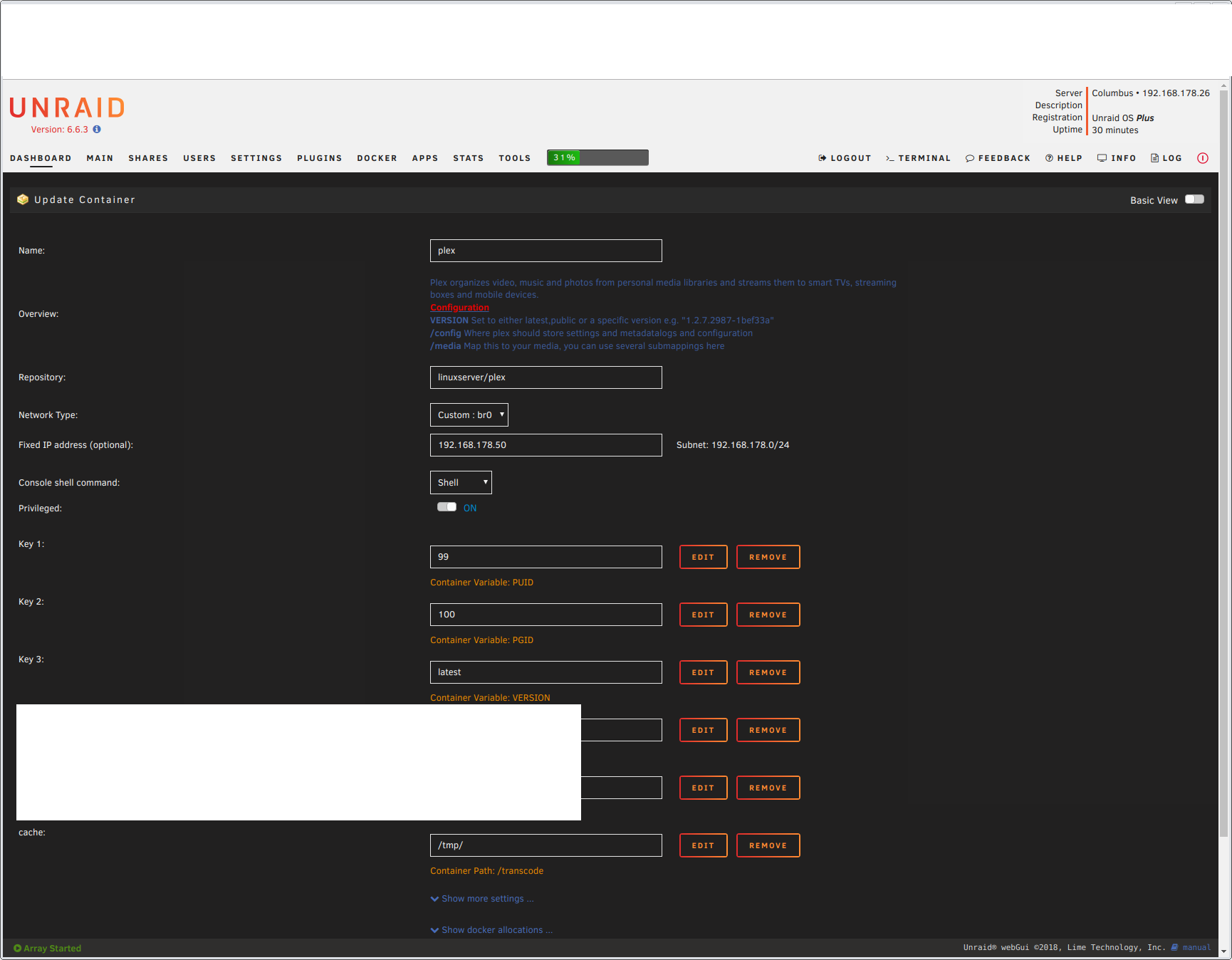Click the red power icon in the top bar
This screenshot has width=1232, height=960.
click(1203, 158)
